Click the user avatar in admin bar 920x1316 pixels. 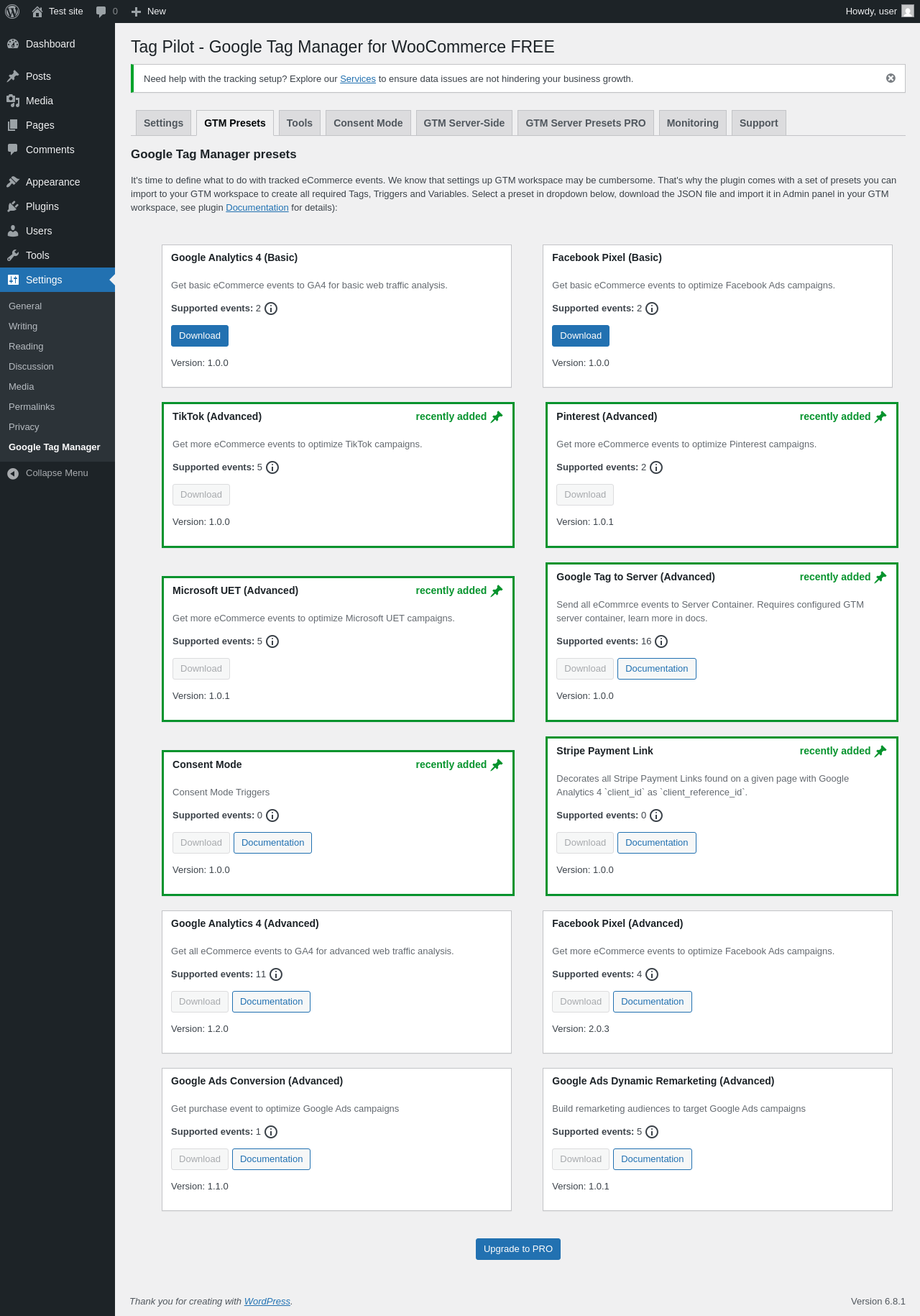coord(908,12)
